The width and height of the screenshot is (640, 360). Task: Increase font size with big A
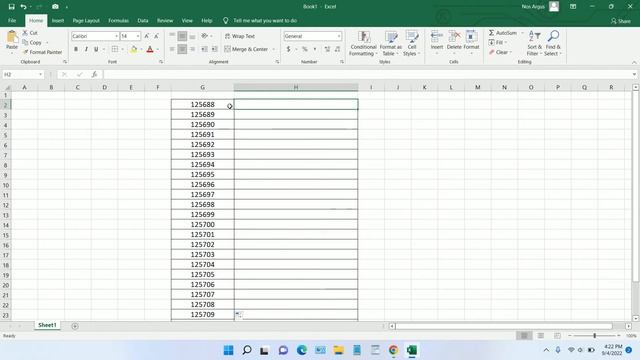147,36
